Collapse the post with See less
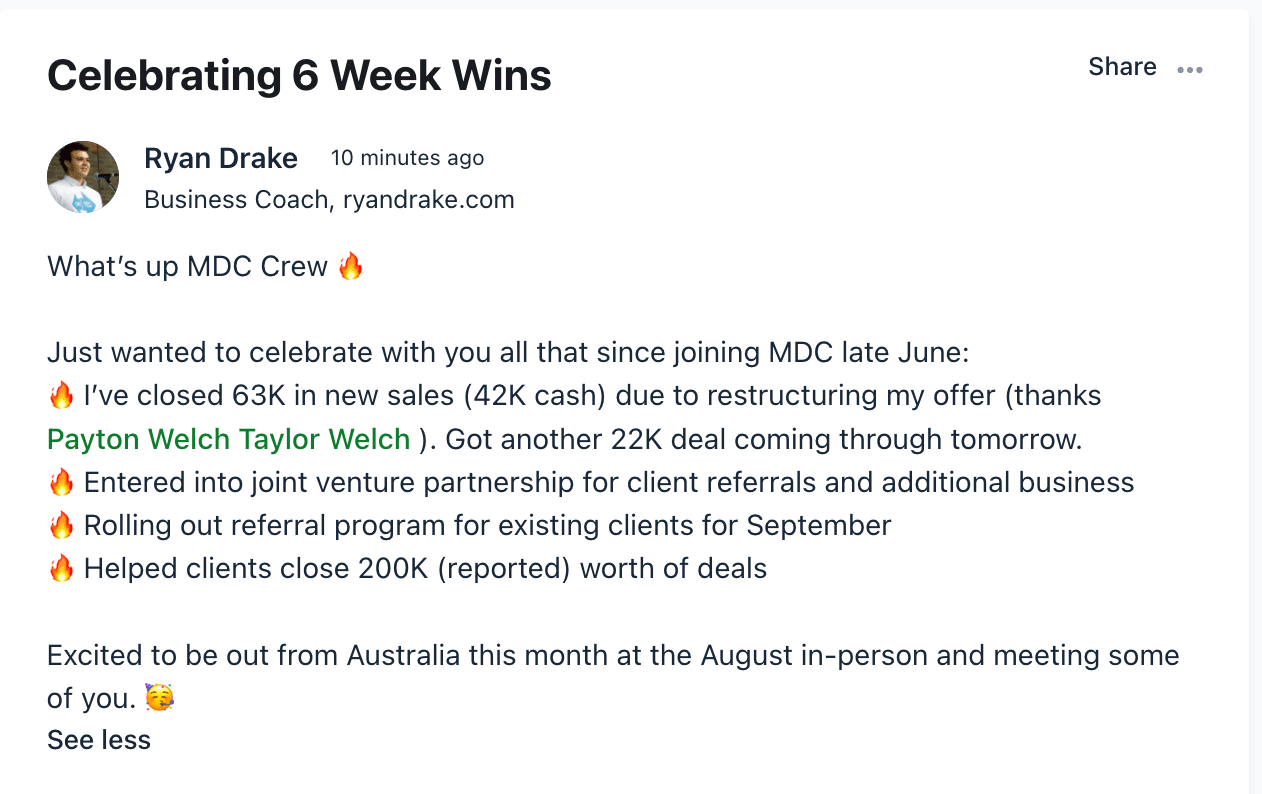Viewport: 1262px width, 794px height. (x=99, y=740)
